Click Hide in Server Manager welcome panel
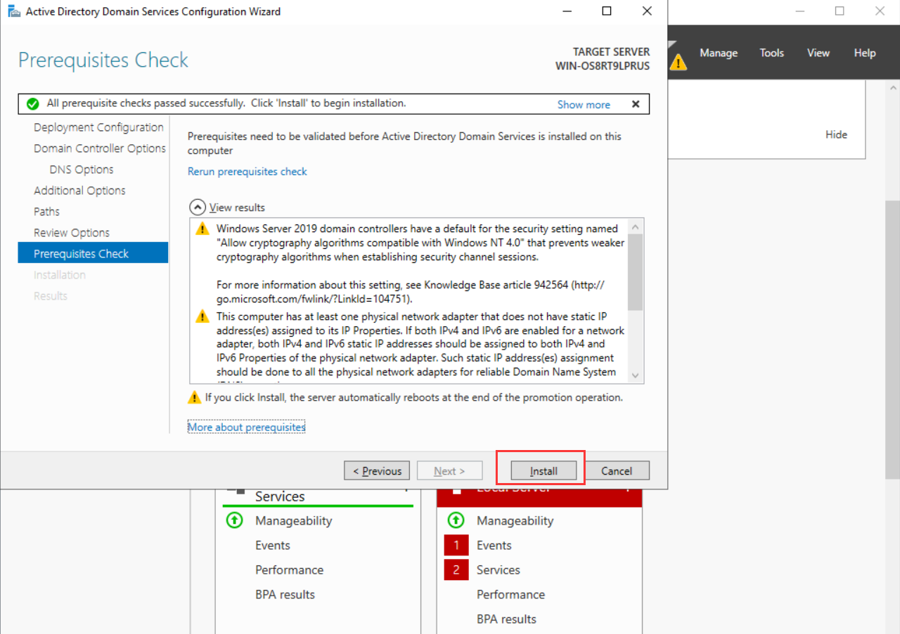 [x=836, y=135]
